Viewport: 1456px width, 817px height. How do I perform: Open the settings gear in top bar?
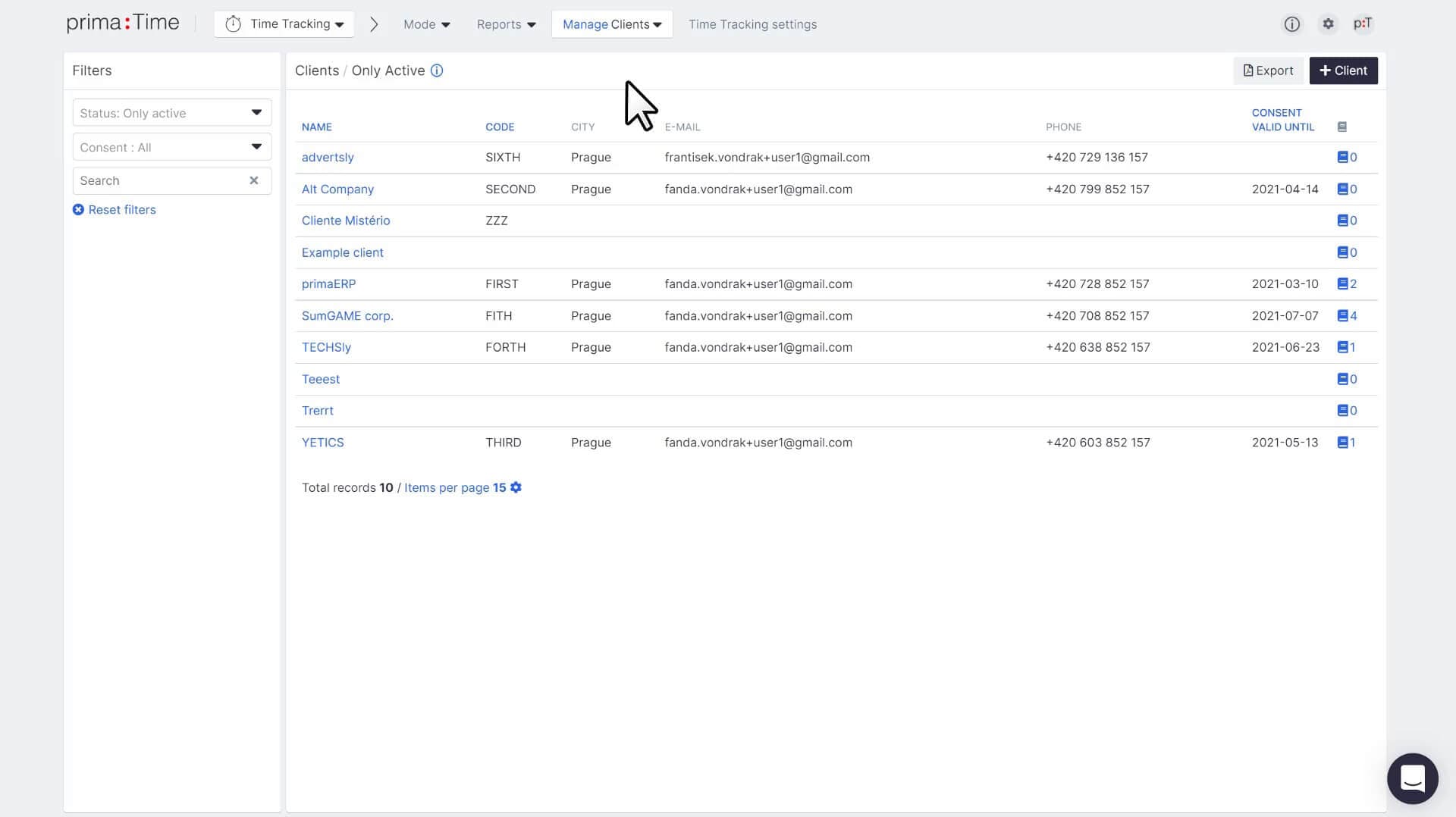point(1328,24)
